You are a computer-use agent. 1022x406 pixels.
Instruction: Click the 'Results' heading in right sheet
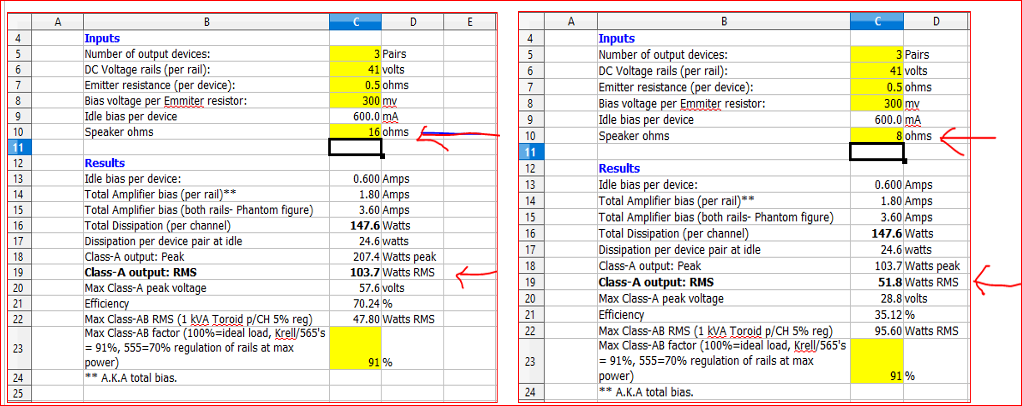pos(619,168)
